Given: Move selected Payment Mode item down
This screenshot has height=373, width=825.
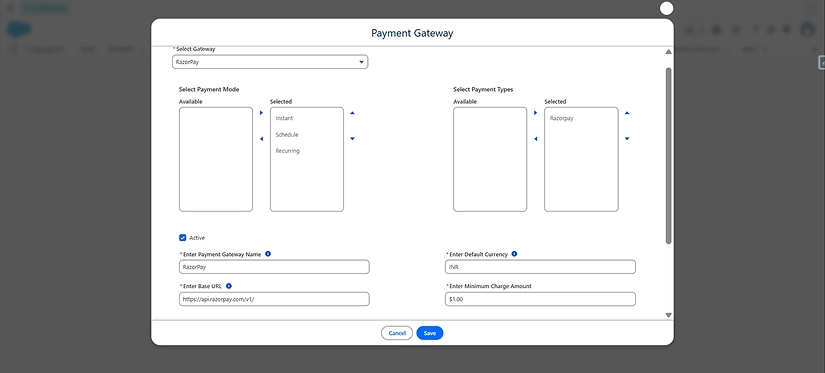Looking at the screenshot, I should click(353, 139).
